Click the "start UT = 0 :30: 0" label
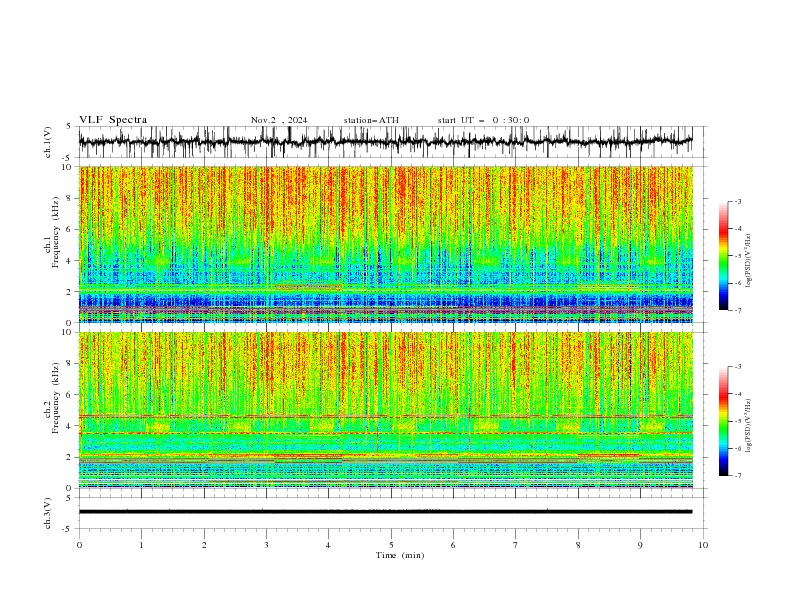This screenshot has width=792, height=612. coord(483,120)
